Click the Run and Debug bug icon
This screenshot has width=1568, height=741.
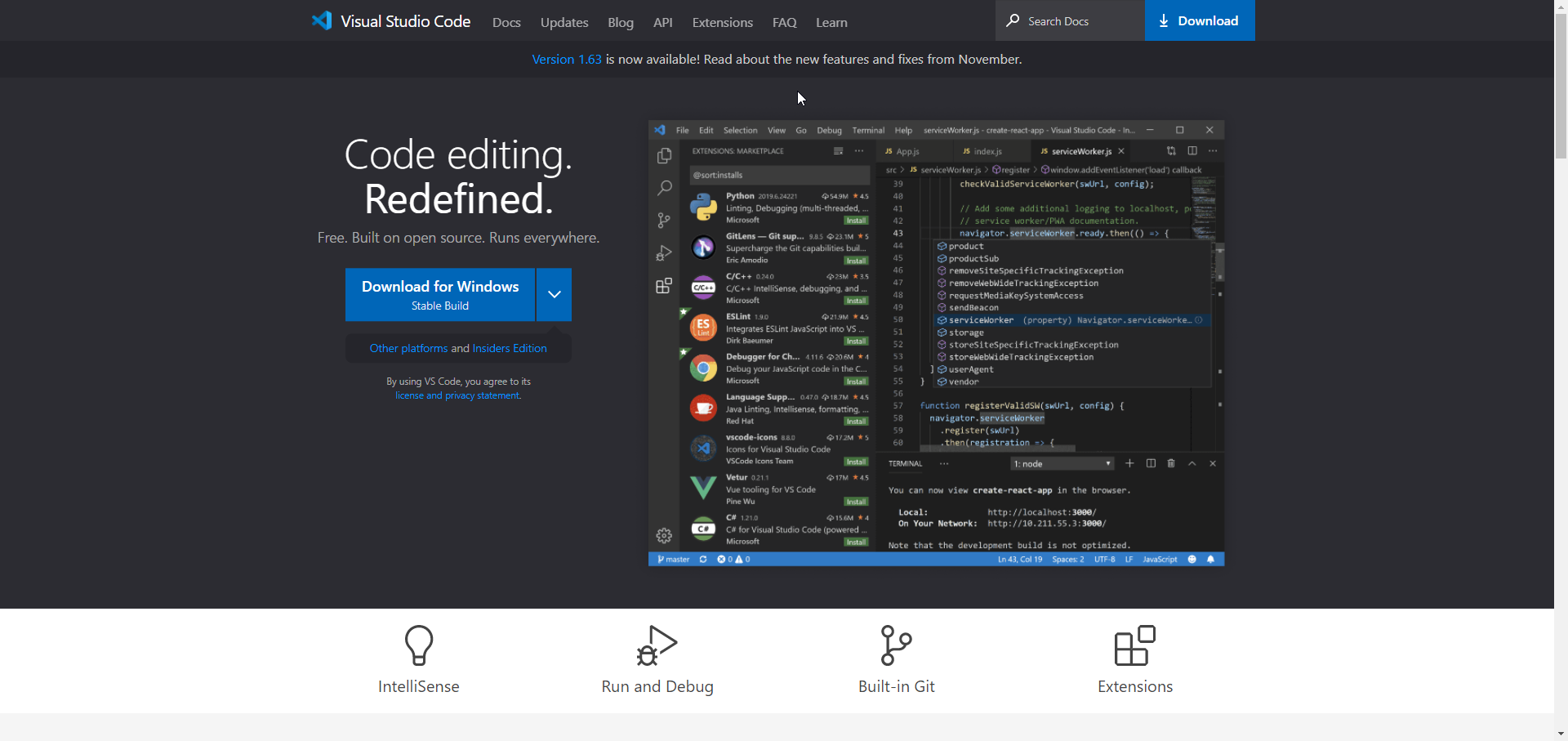(x=657, y=645)
